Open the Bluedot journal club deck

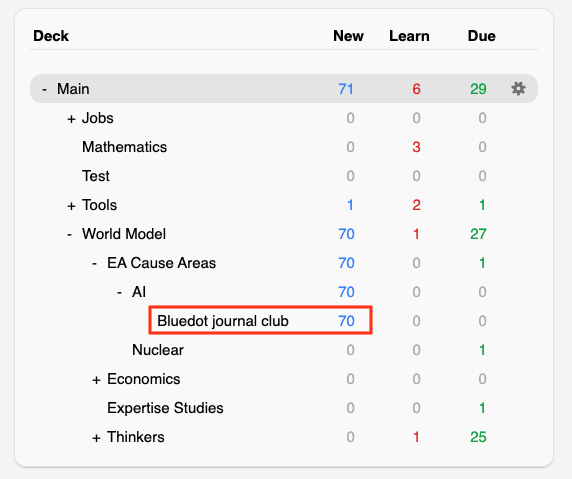click(x=223, y=321)
